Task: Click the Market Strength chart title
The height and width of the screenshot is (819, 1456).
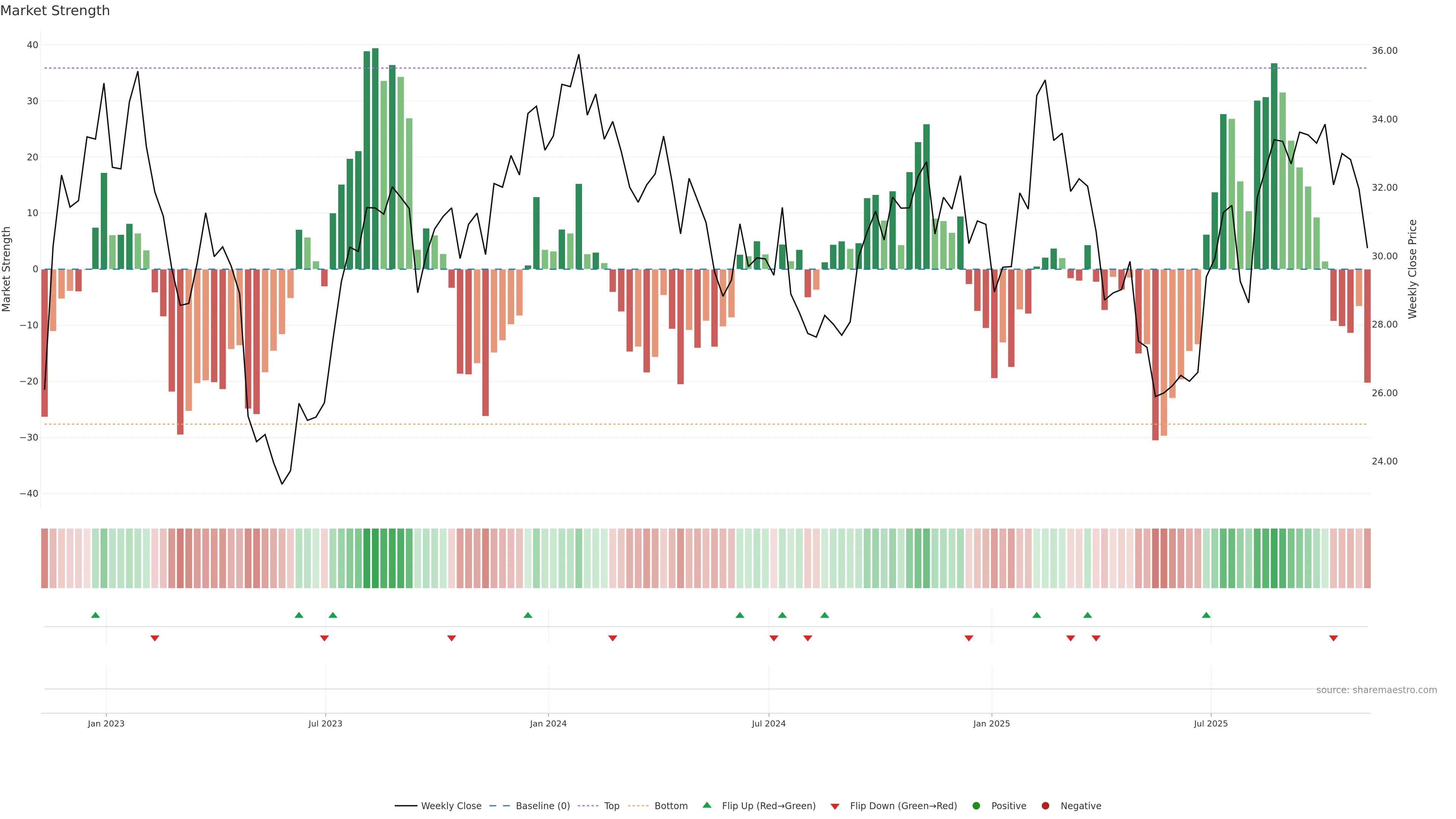Action: click(55, 11)
